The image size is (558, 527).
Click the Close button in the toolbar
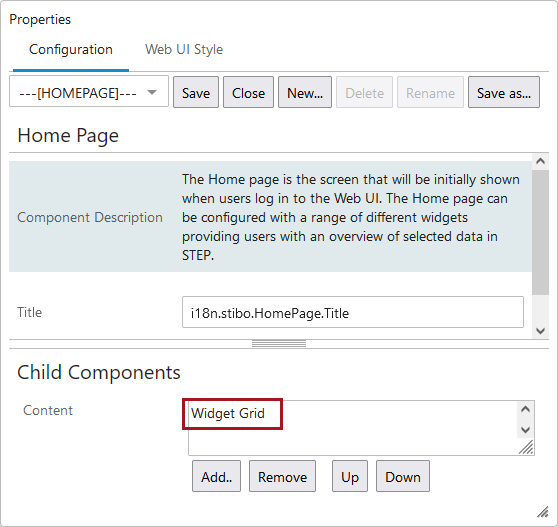(x=248, y=92)
